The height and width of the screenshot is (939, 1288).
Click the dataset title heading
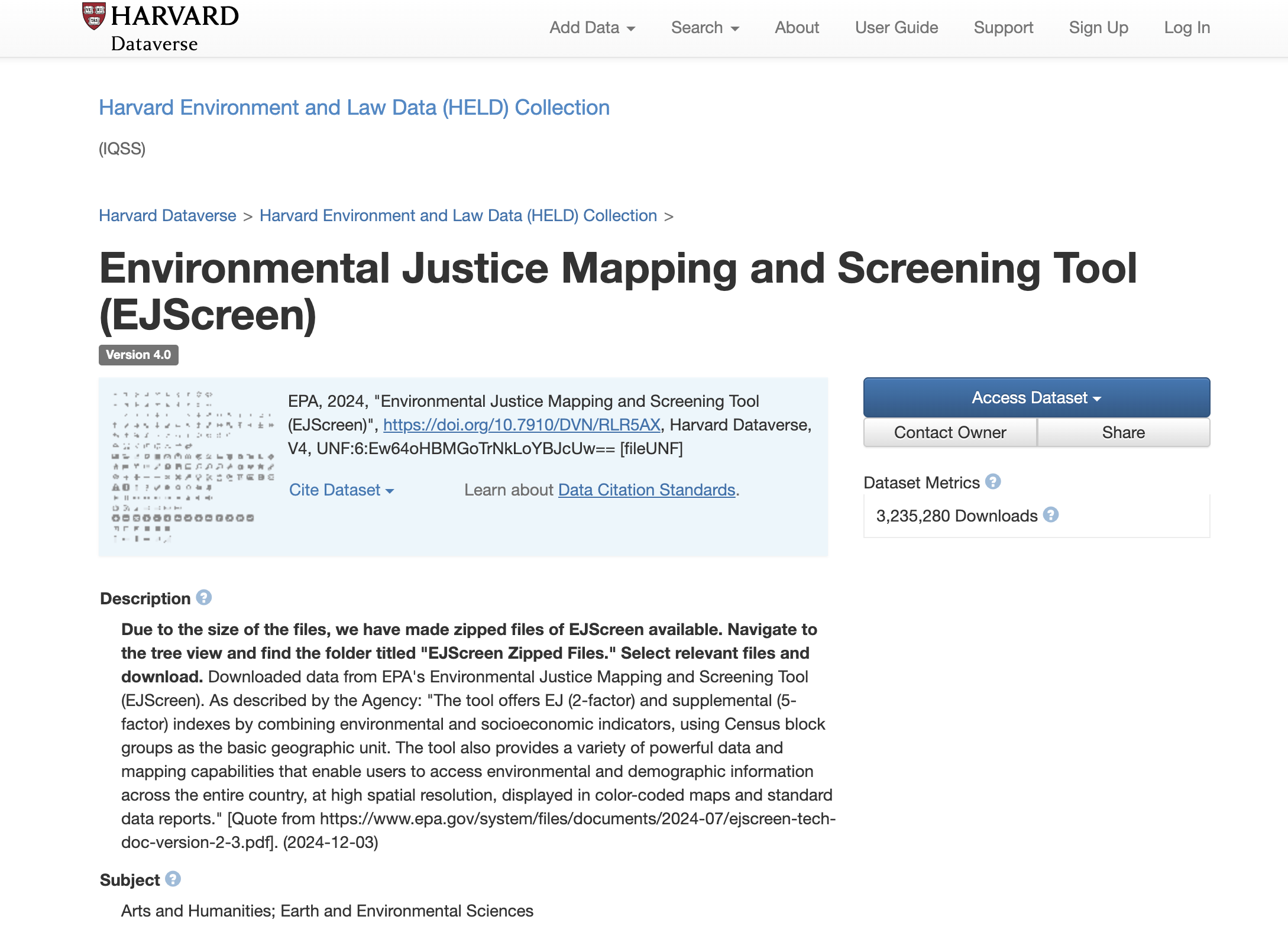coord(618,292)
